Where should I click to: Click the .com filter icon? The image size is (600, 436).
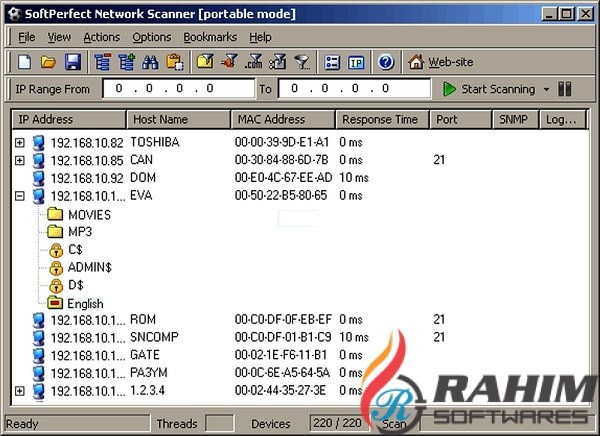pos(253,62)
